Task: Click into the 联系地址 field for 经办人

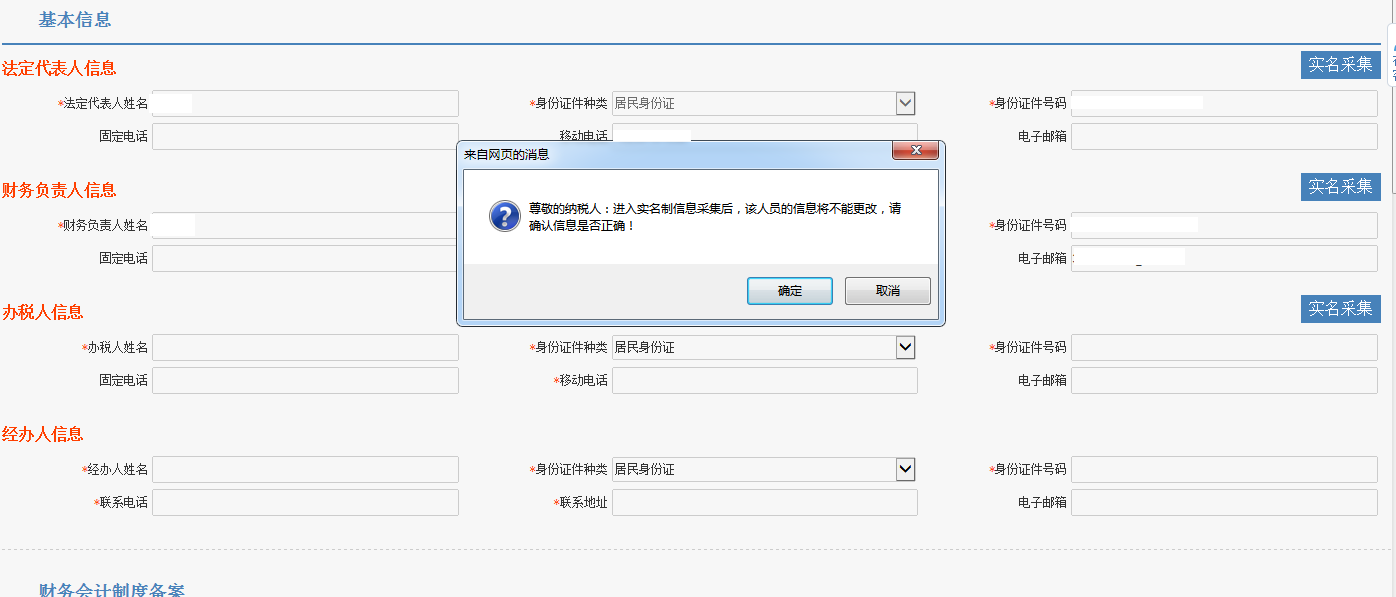Action: pyautogui.click(x=763, y=502)
